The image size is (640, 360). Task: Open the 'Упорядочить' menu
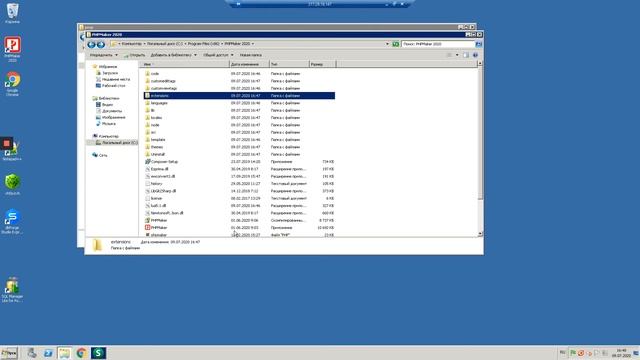(103, 55)
